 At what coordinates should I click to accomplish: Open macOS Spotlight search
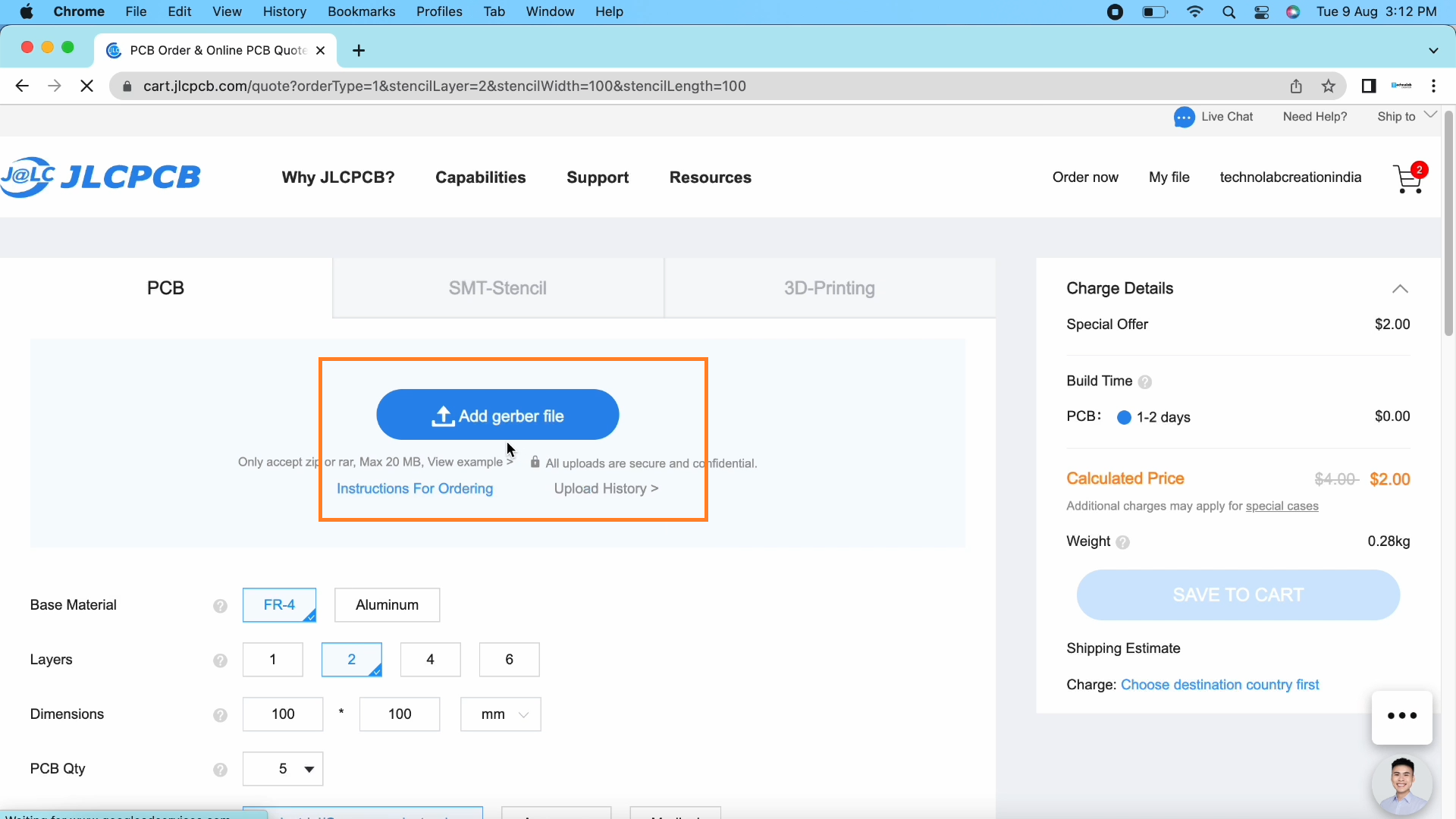[1228, 12]
